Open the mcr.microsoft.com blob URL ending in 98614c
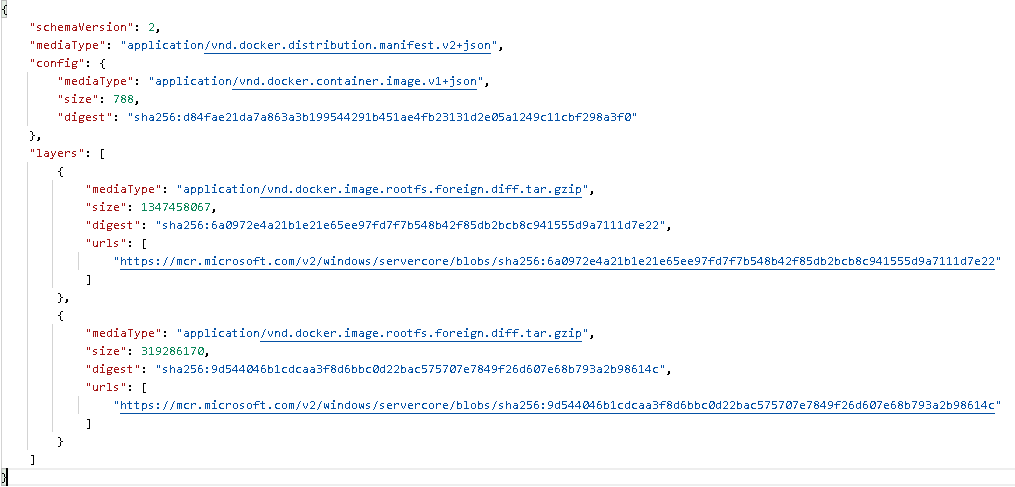This screenshot has width=1015, height=487. (x=557, y=405)
